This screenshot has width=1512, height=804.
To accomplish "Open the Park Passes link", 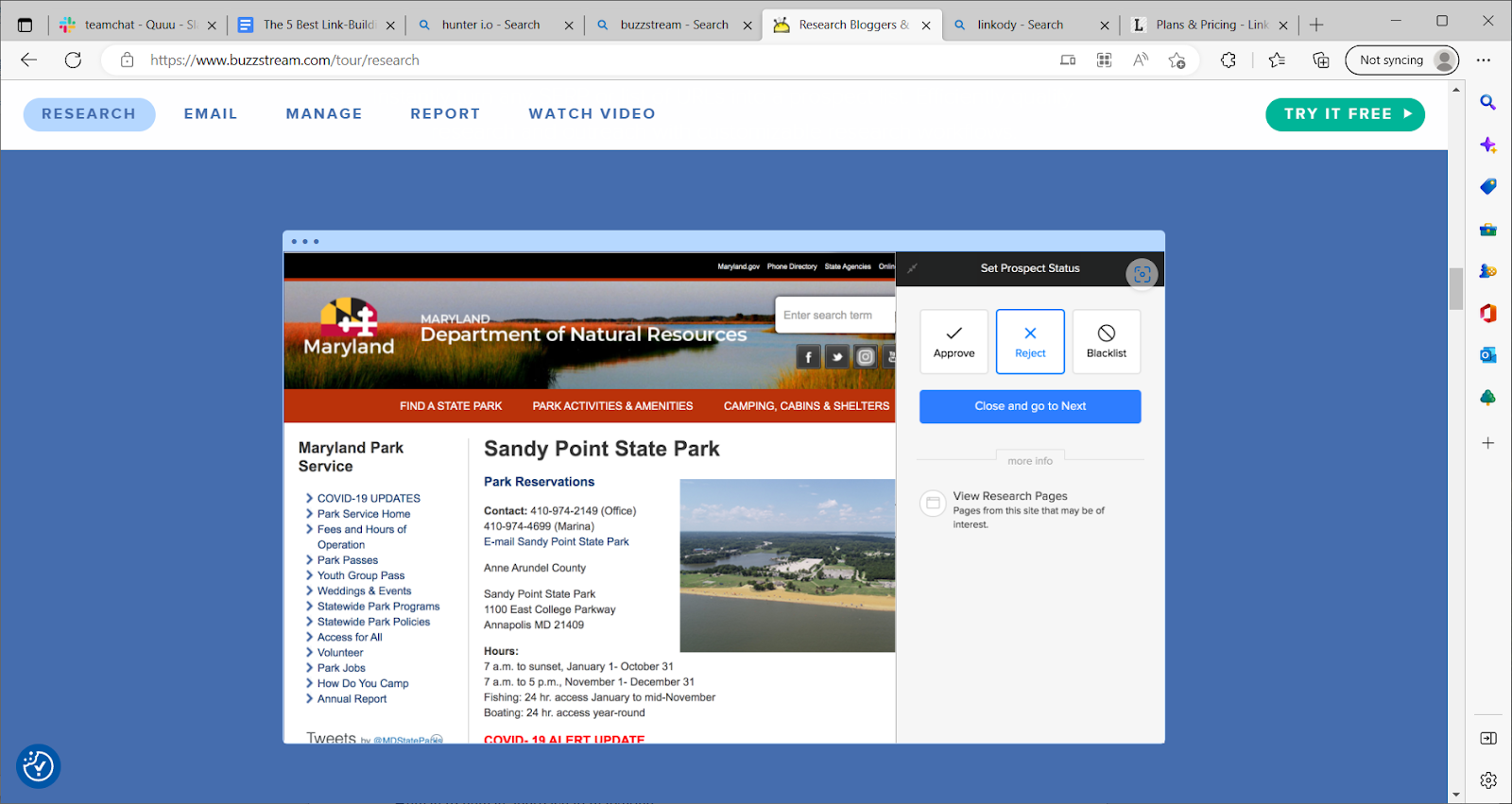I will click(x=347, y=560).
